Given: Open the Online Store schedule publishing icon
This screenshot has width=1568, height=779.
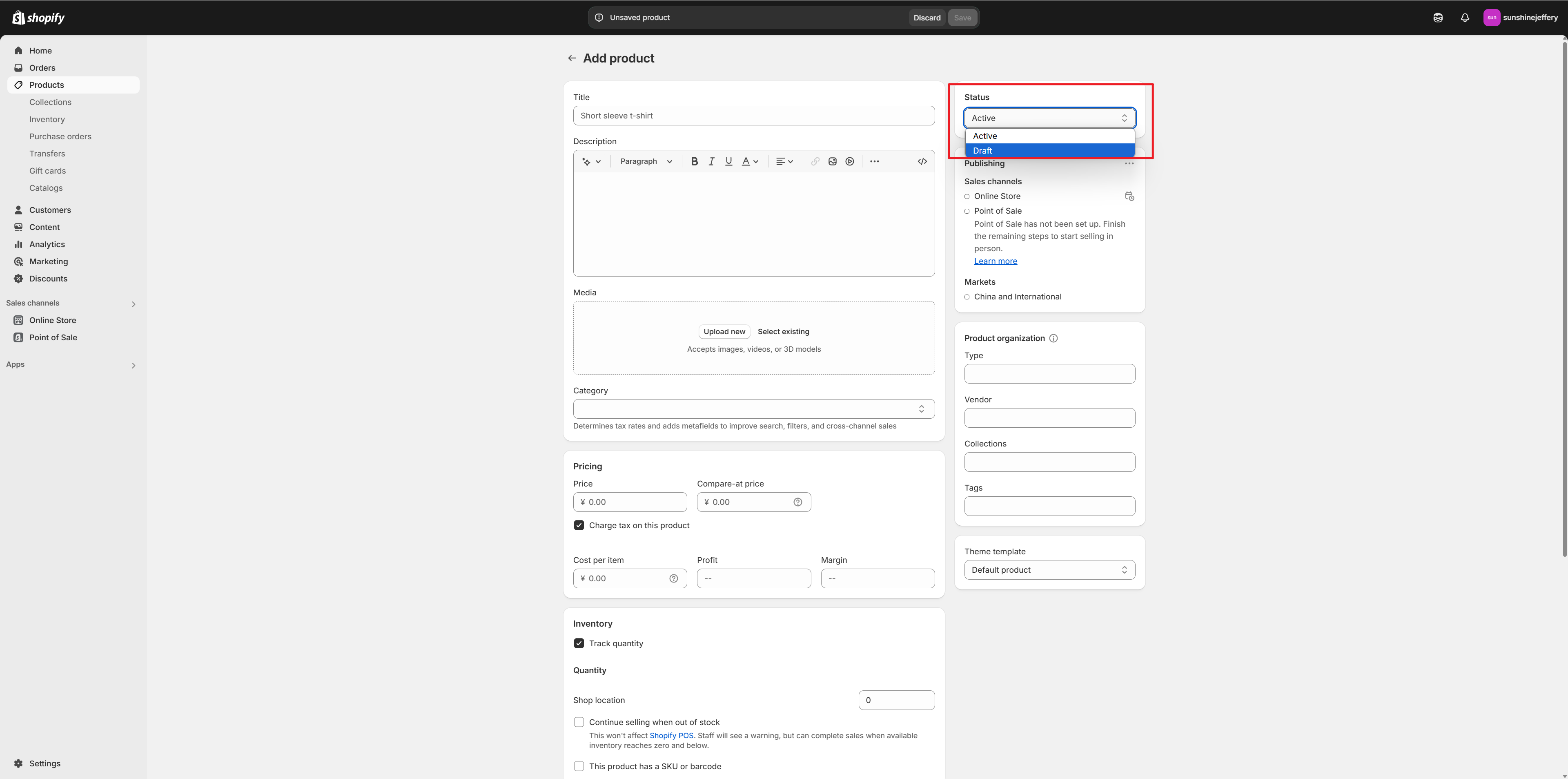Looking at the screenshot, I should pyautogui.click(x=1129, y=196).
